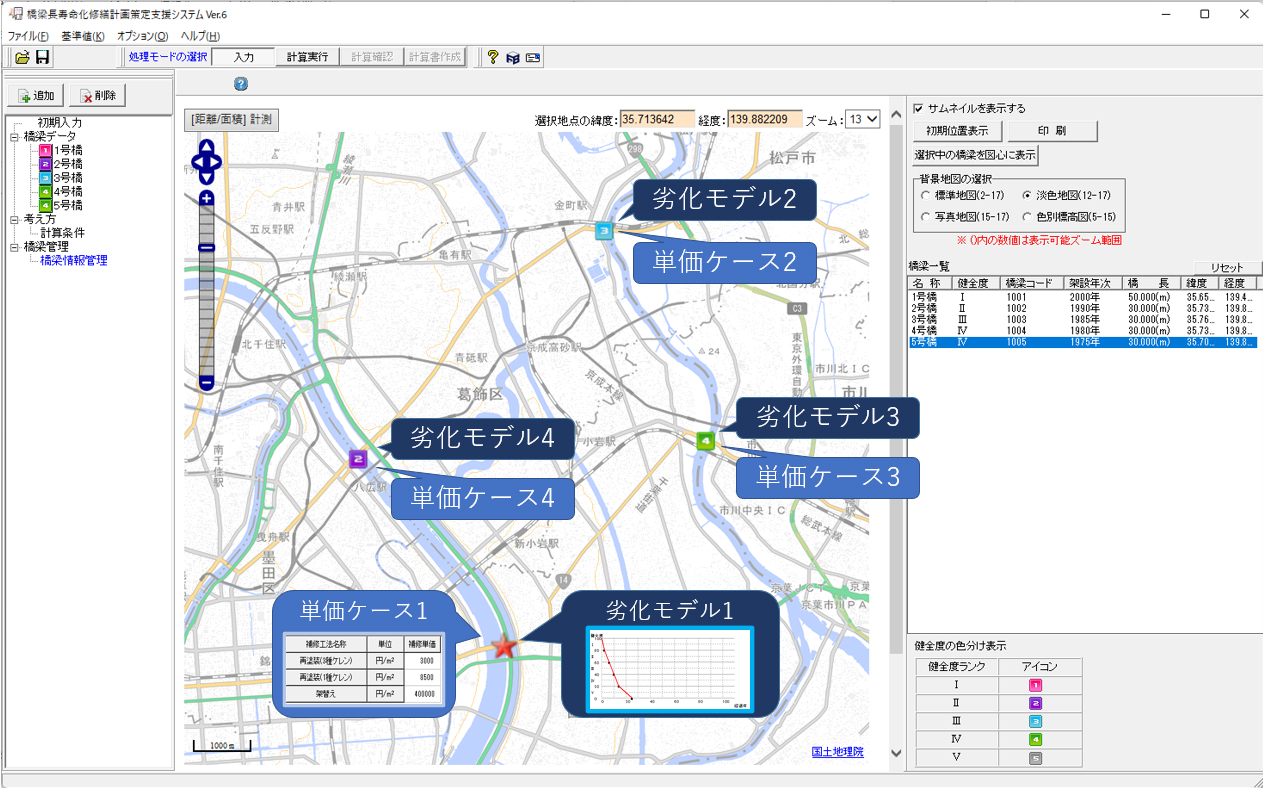The image size is (1263, 788).
Task: Click 選択中の橋梁を図心に表示 button
Action: [976, 156]
